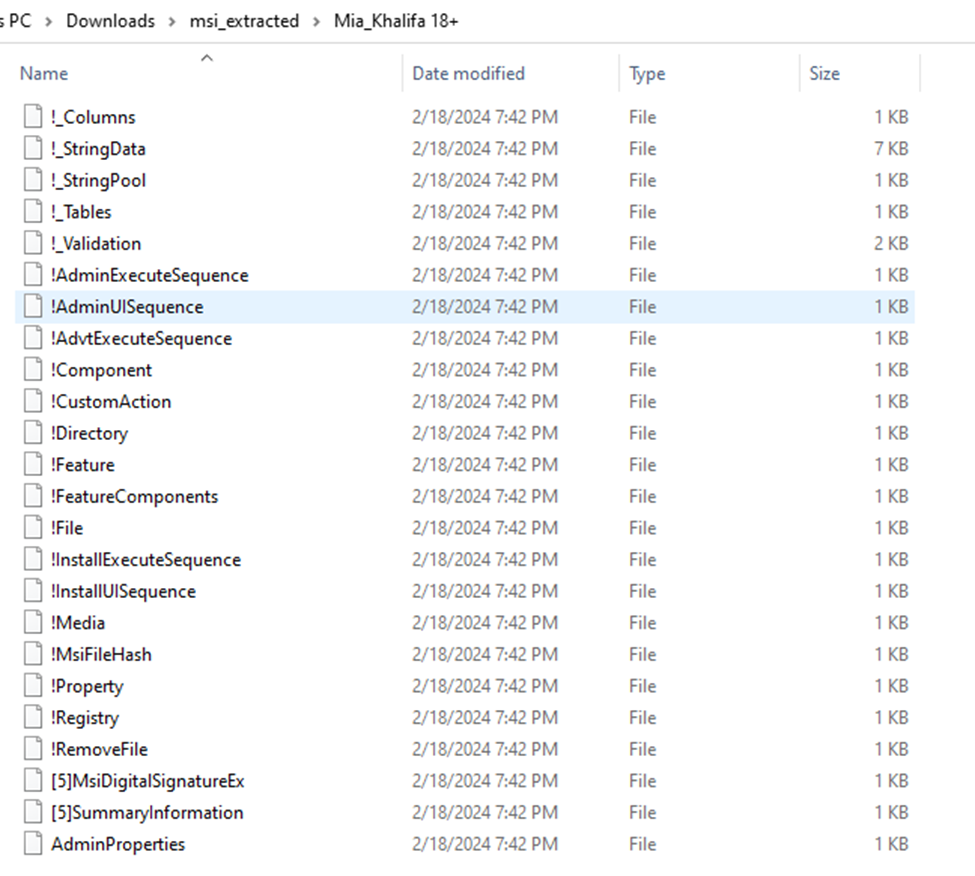The height and width of the screenshot is (876, 975).
Task: Click the file icon next to !_Columns
Action: tap(35, 117)
